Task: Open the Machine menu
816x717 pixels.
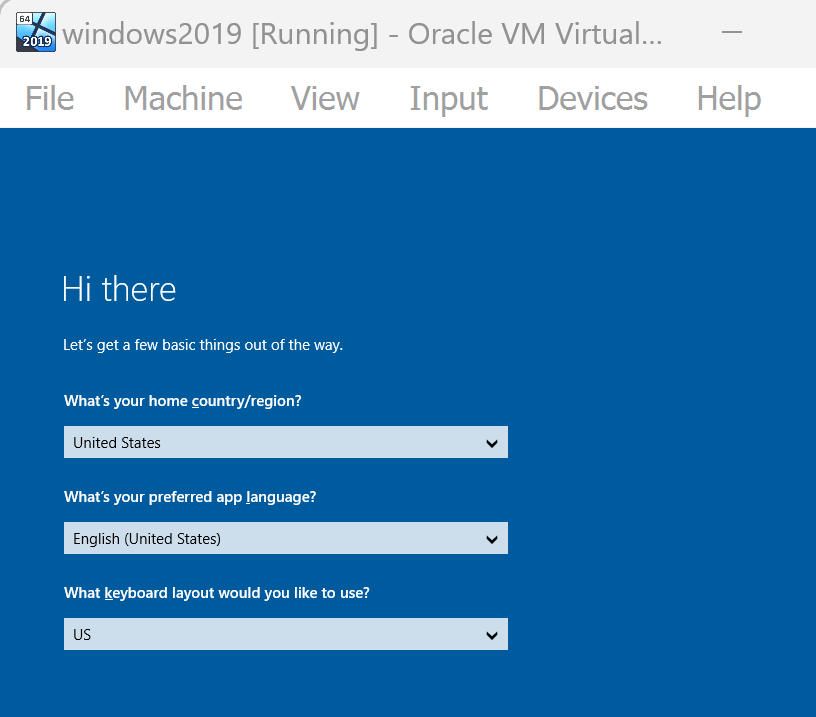Action: (x=183, y=98)
